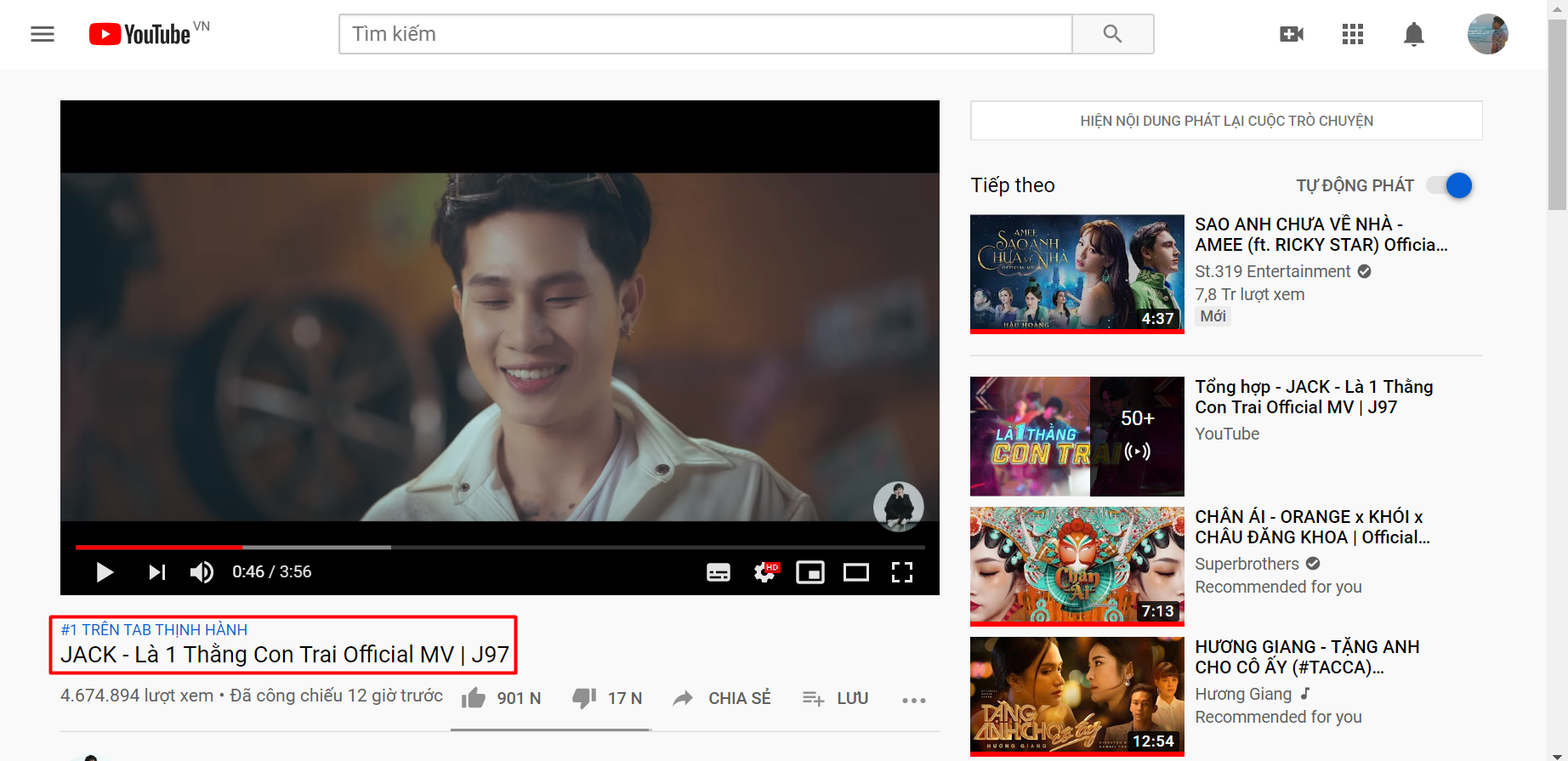
Task: Open the player settings gear
Action: tap(764, 572)
